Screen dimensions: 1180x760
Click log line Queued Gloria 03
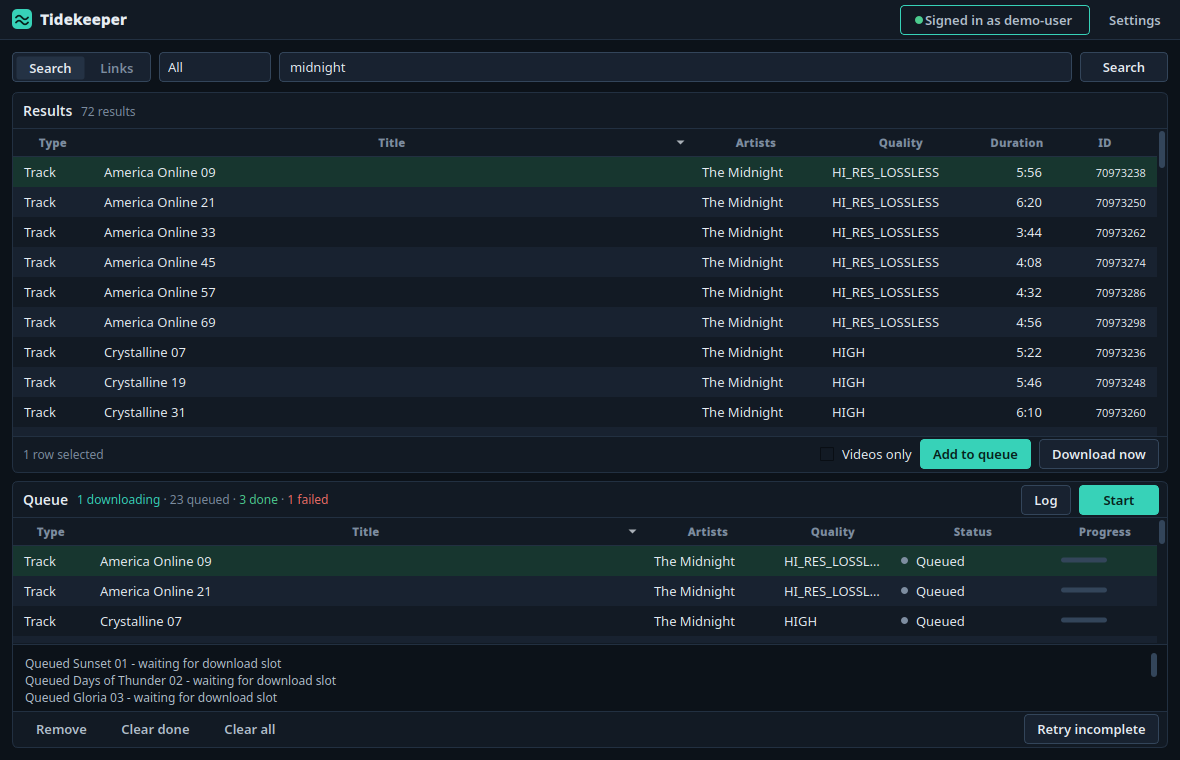click(x=151, y=698)
